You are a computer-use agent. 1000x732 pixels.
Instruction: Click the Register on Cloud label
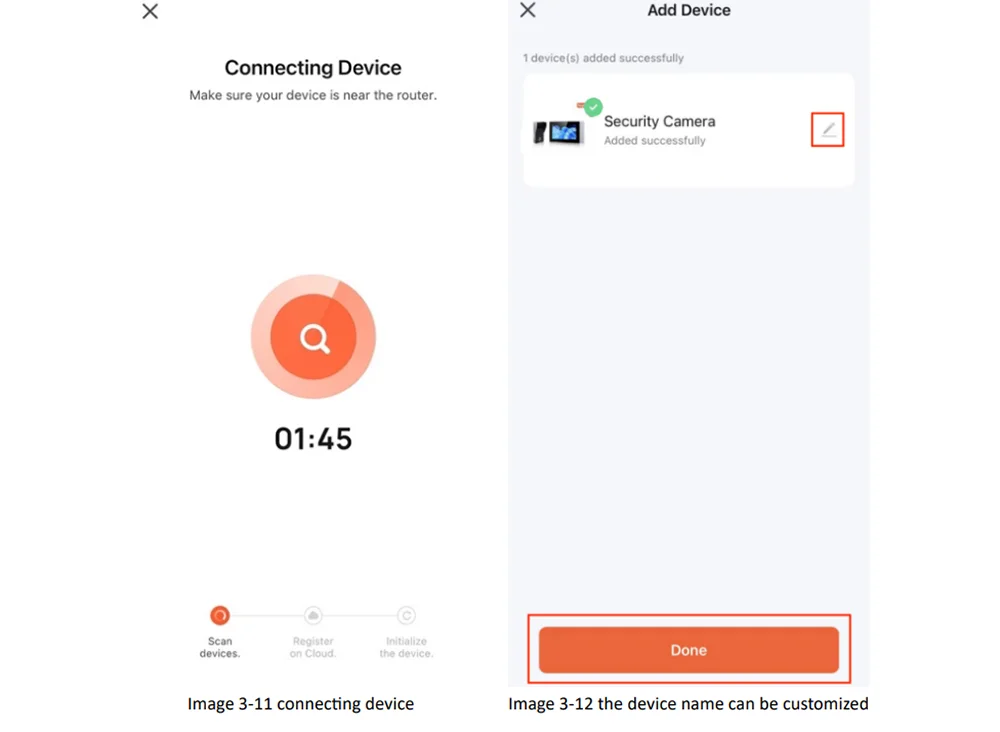click(312, 647)
